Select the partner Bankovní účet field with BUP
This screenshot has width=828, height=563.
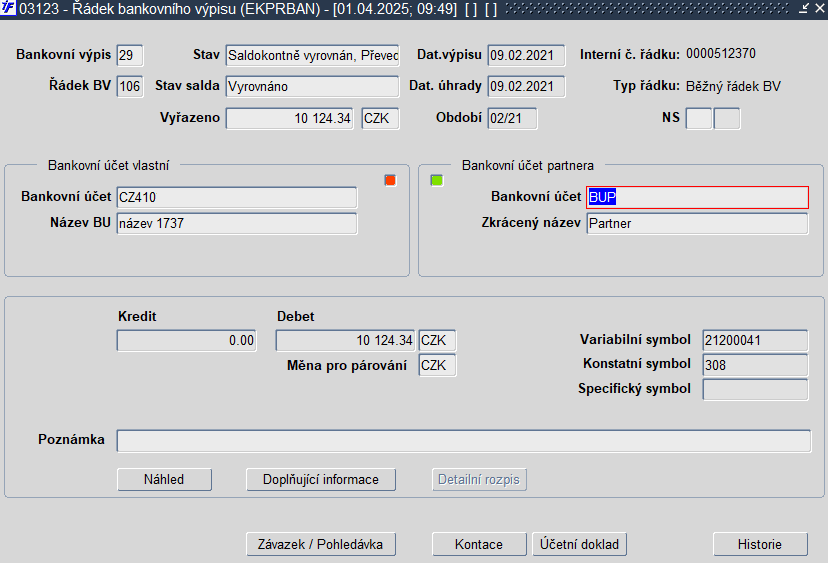pyautogui.click(x=697, y=197)
